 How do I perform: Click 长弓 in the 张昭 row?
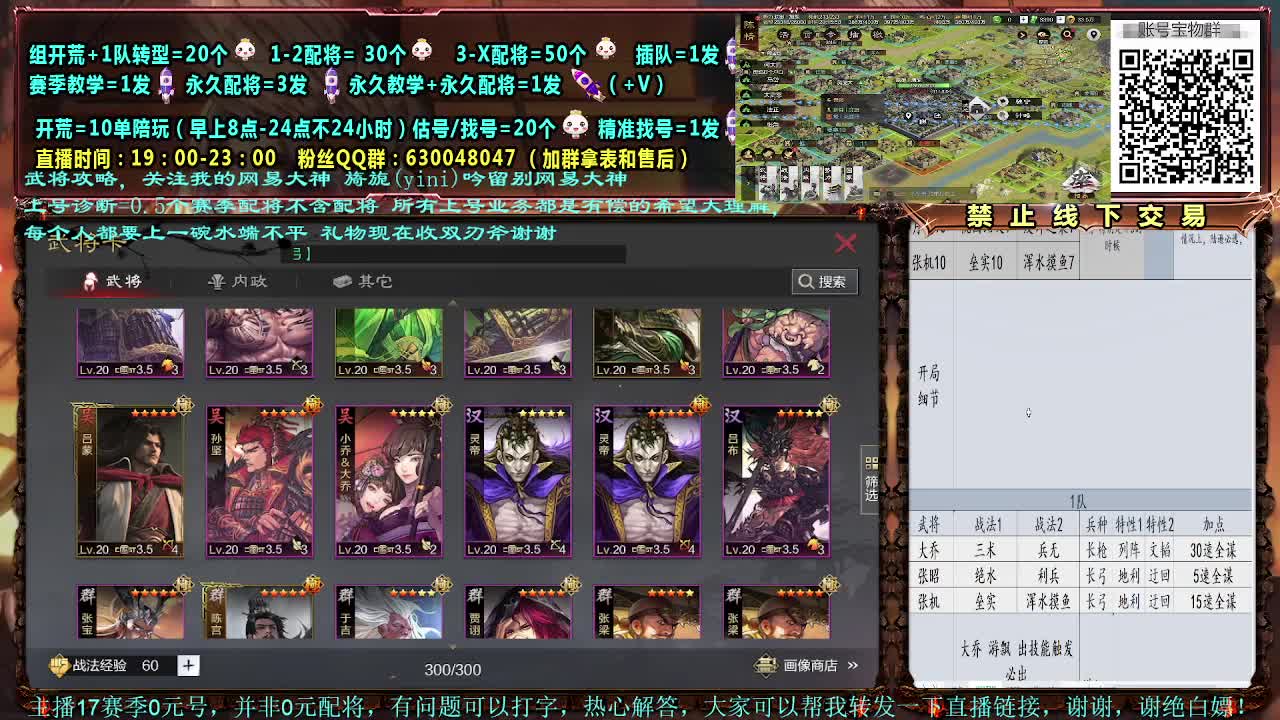pos(1096,576)
